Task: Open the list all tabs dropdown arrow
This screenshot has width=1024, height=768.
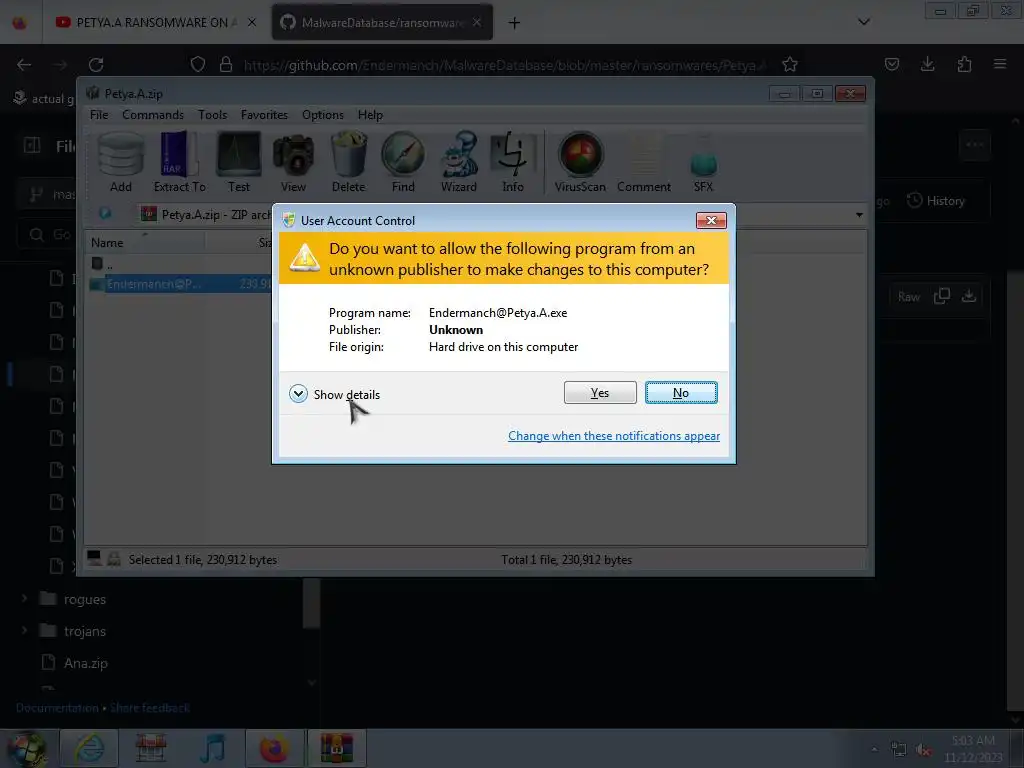Action: coord(863,22)
